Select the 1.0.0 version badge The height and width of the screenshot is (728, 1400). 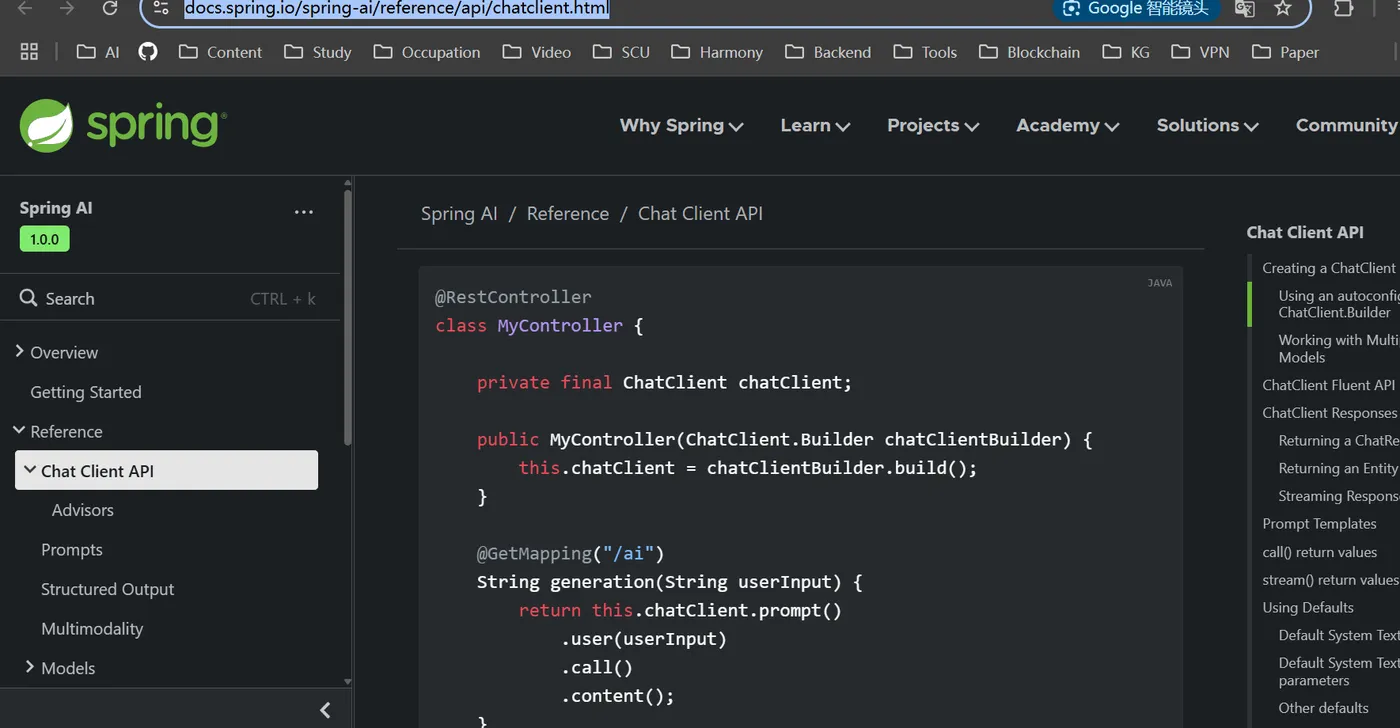click(x=44, y=239)
